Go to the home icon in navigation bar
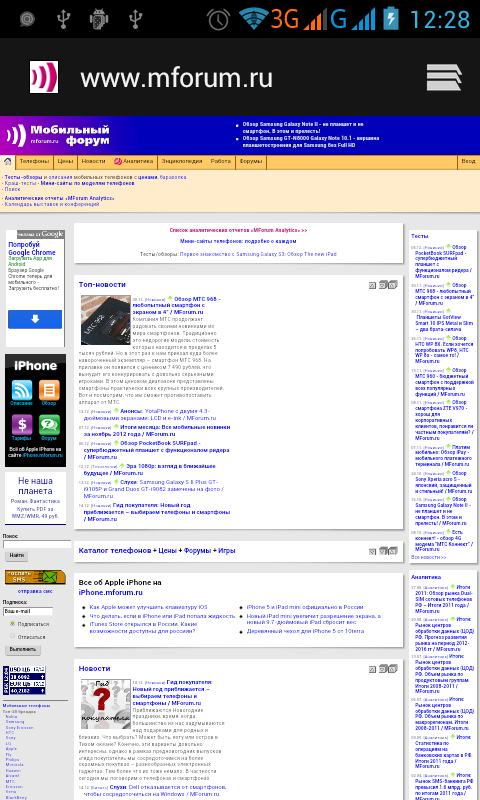This screenshot has width=480, height=800. pos(8,161)
